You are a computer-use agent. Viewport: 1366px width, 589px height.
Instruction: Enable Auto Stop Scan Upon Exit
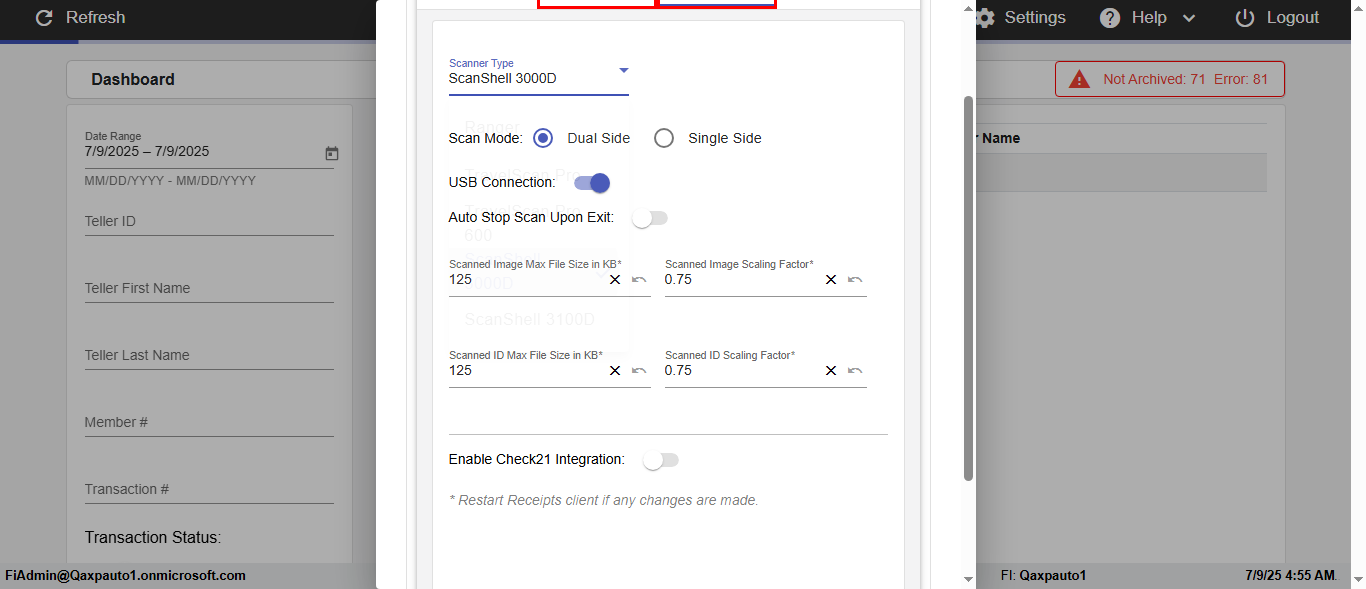(x=650, y=218)
